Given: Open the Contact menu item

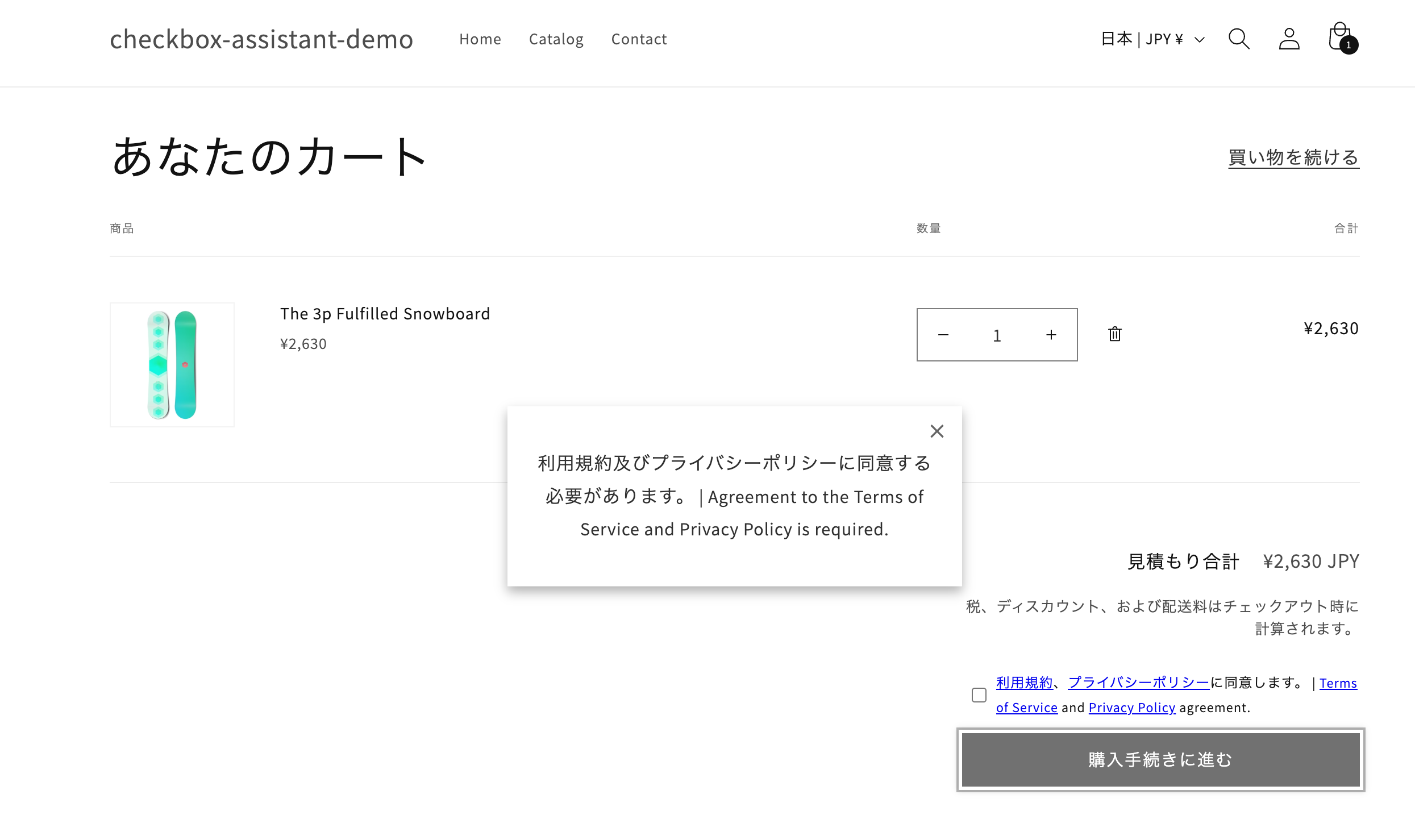Looking at the screenshot, I should [x=639, y=39].
